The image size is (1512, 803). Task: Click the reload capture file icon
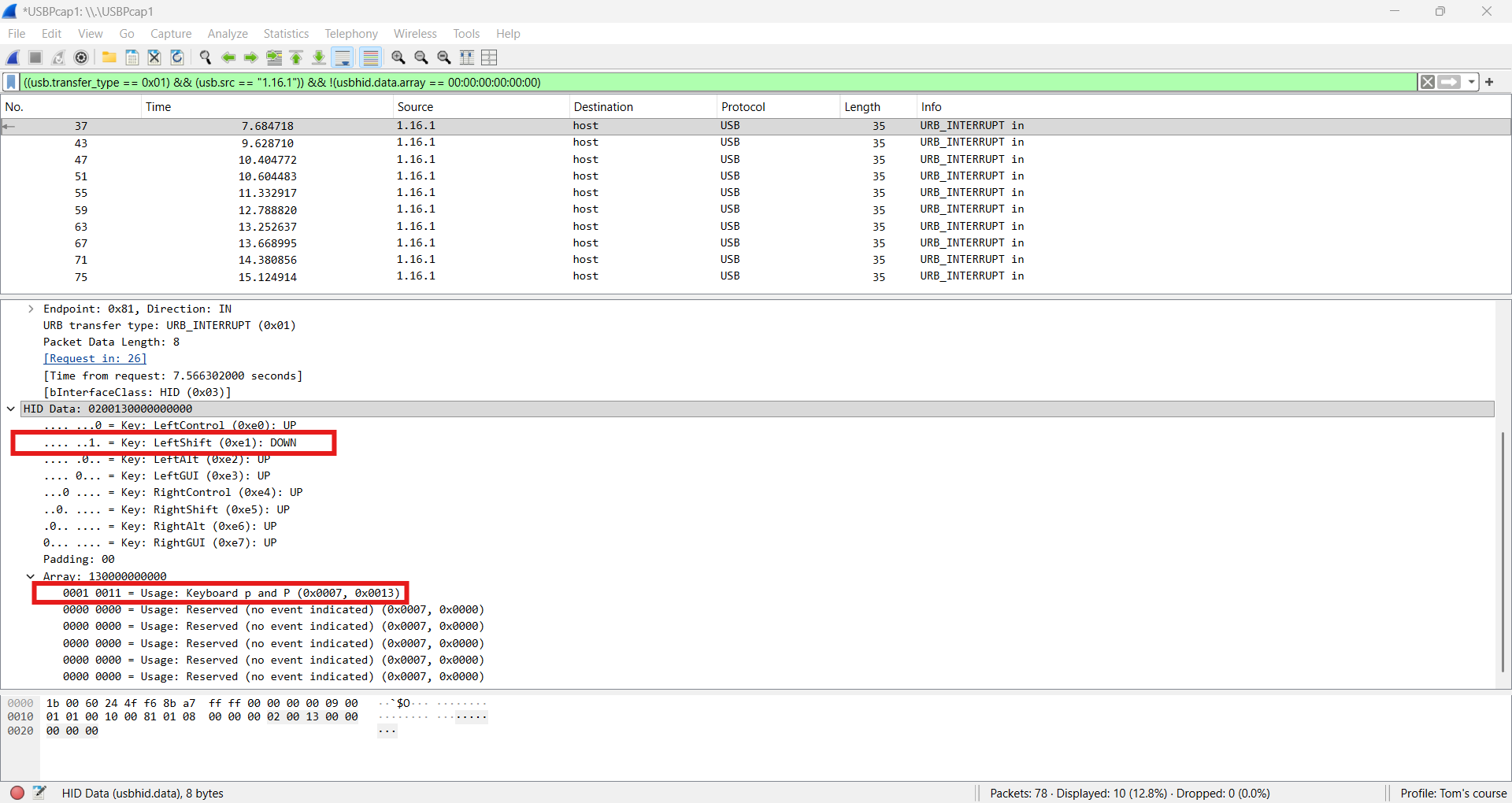(x=177, y=57)
